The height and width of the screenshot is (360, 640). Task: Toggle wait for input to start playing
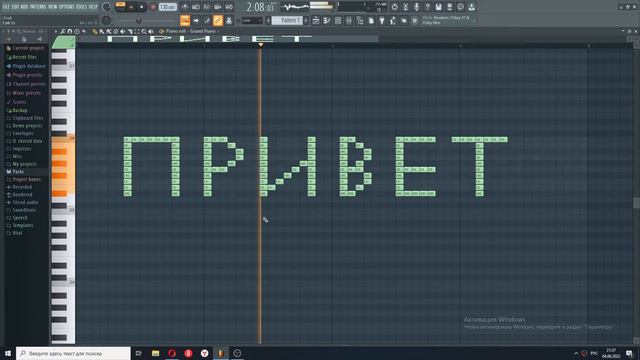pos(196,7)
